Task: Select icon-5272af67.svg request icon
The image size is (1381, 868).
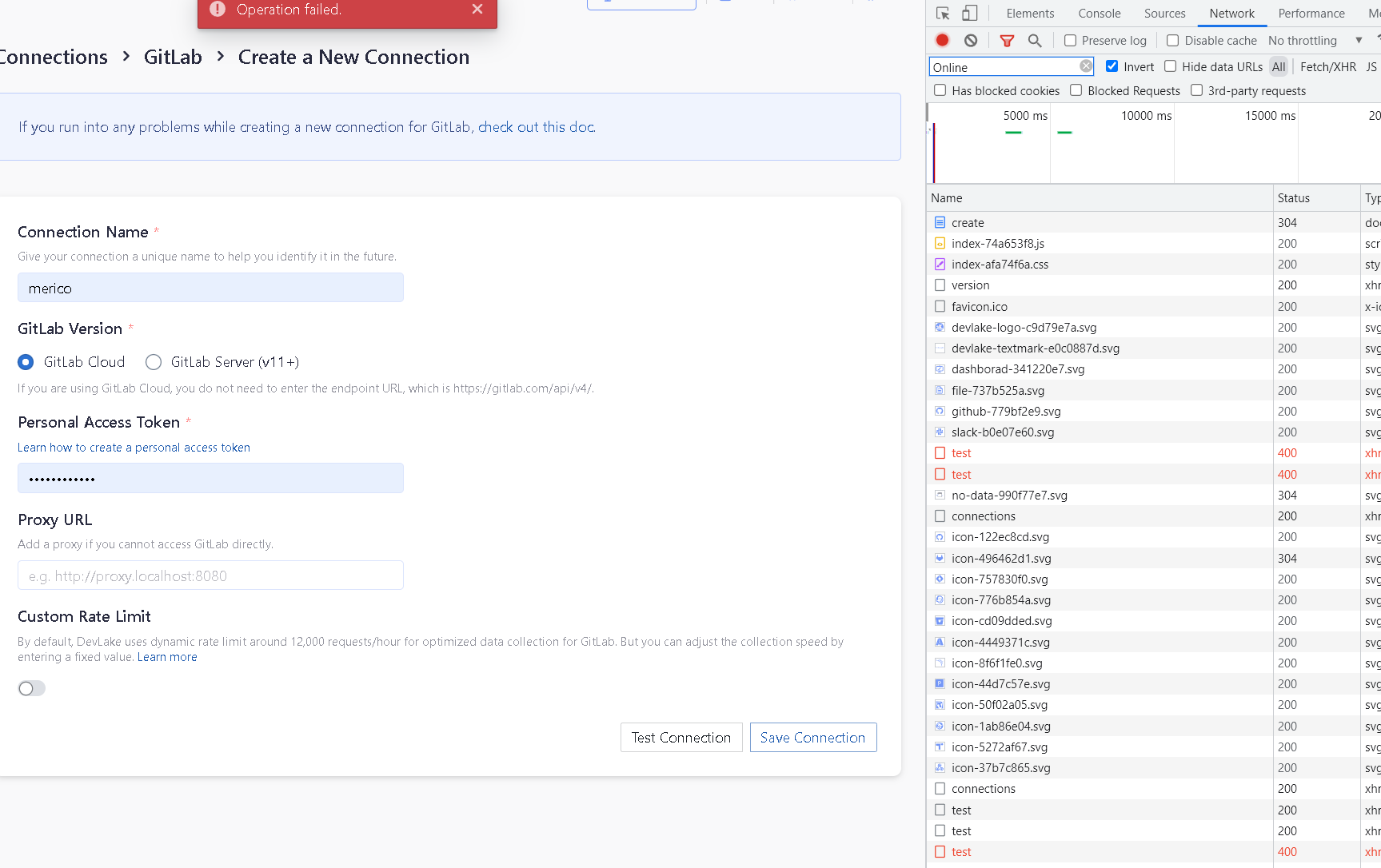Action: point(940,747)
